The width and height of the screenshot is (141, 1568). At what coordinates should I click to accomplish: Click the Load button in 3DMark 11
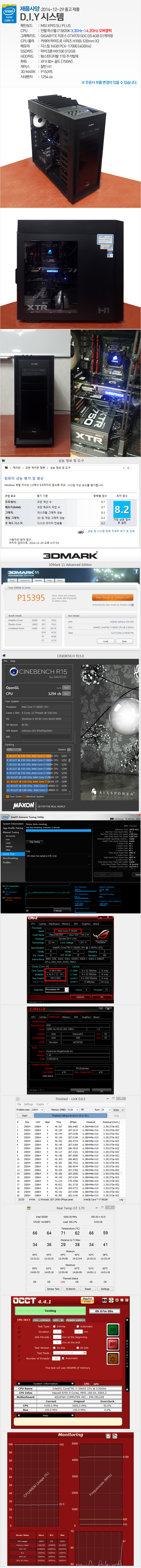point(106,641)
